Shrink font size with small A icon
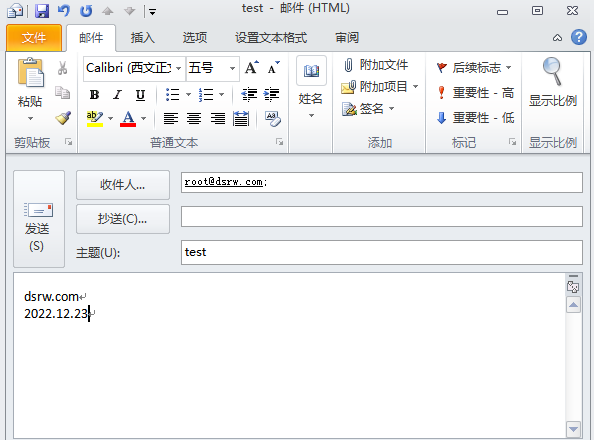The height and width of the screenshot is (440, 594). 273,68
